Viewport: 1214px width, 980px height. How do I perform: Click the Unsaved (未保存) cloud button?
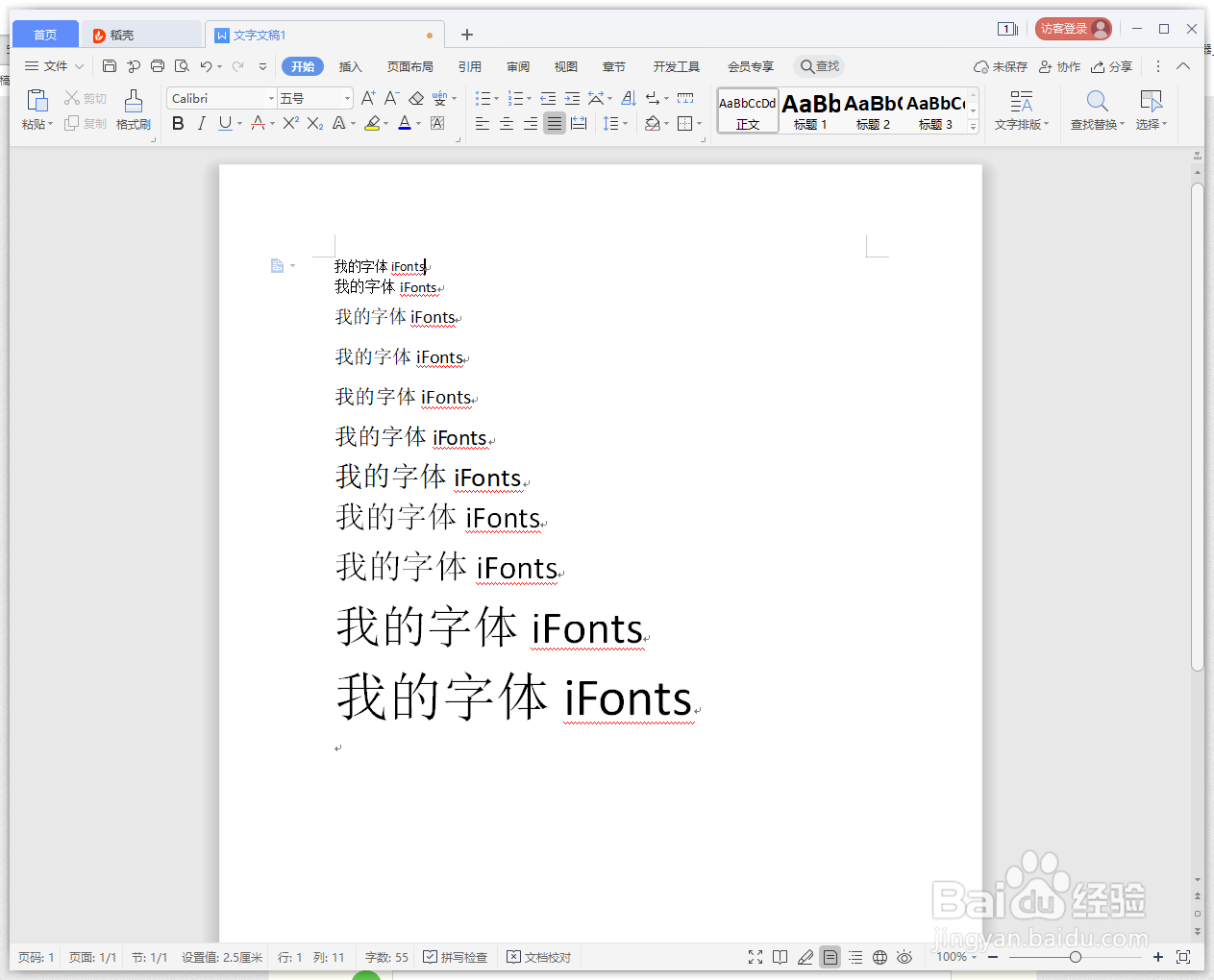(1001, 66)
